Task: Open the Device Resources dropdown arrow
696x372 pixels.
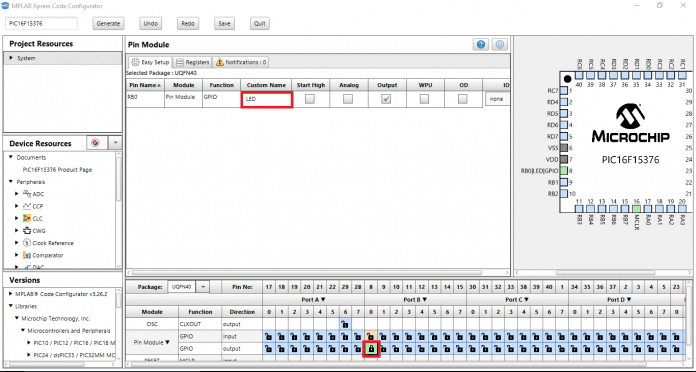Action: tap(115, 142)
